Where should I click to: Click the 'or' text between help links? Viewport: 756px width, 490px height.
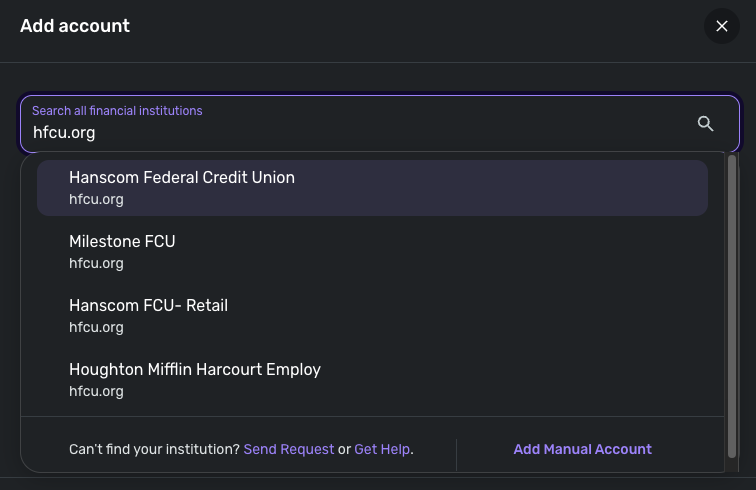(344, 449)
